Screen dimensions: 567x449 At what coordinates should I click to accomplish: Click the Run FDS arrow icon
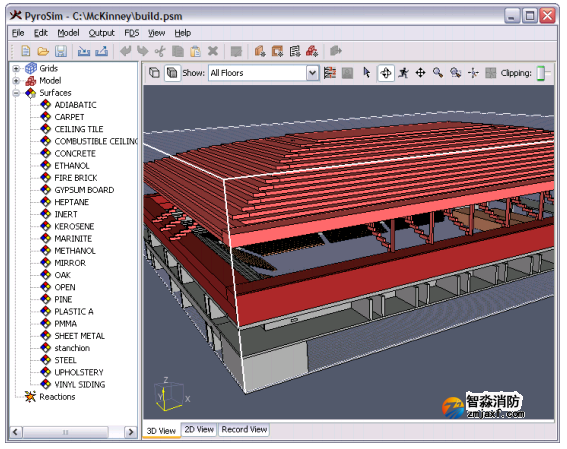[336, 51]
